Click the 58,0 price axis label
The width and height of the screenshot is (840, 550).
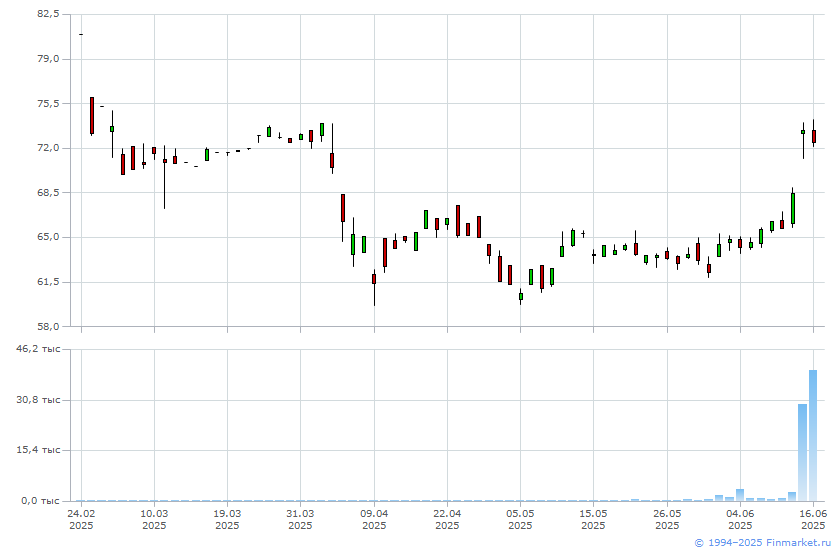(x=48, y=326)
